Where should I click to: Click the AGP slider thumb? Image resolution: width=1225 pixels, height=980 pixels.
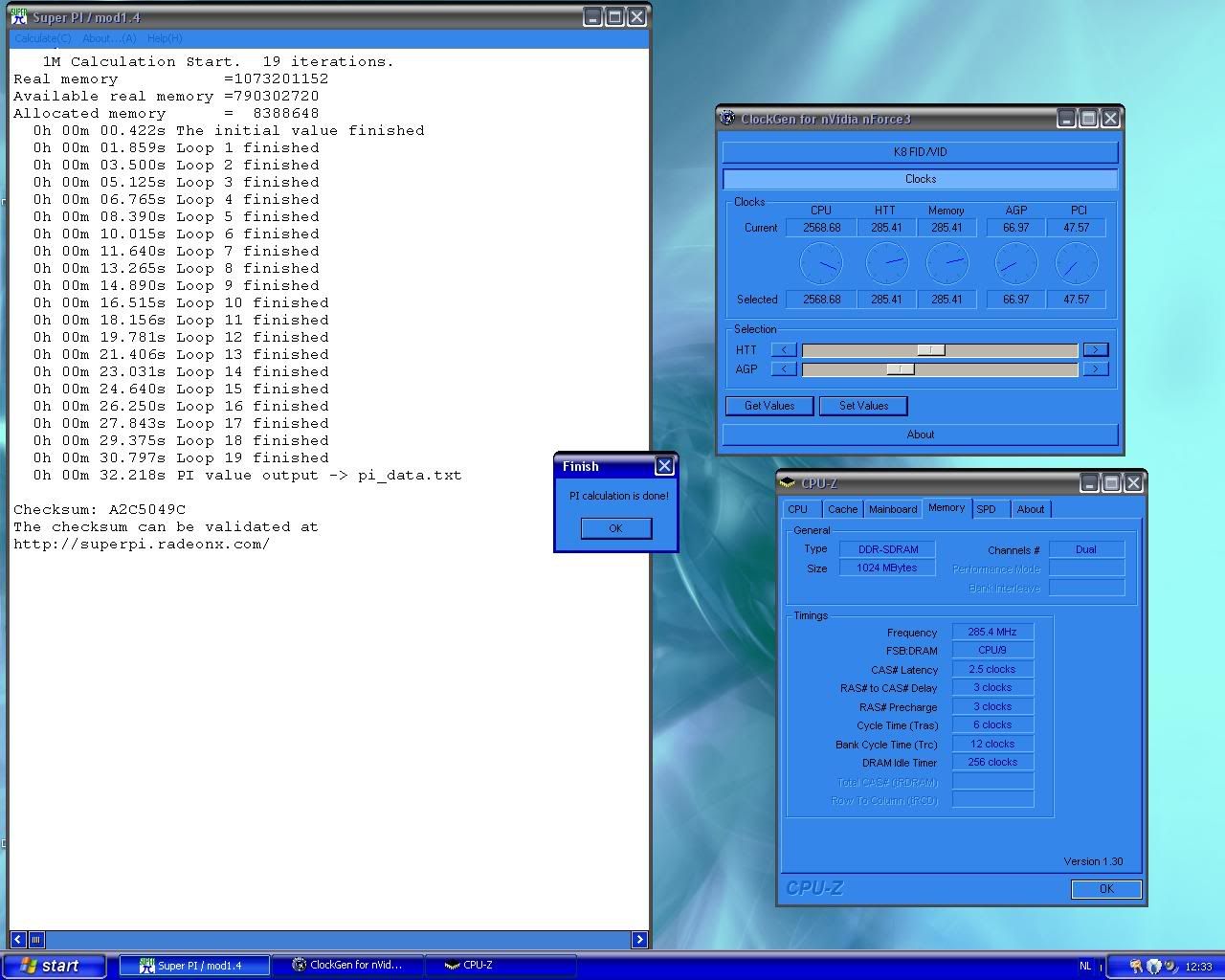click(x=900, y=369)
